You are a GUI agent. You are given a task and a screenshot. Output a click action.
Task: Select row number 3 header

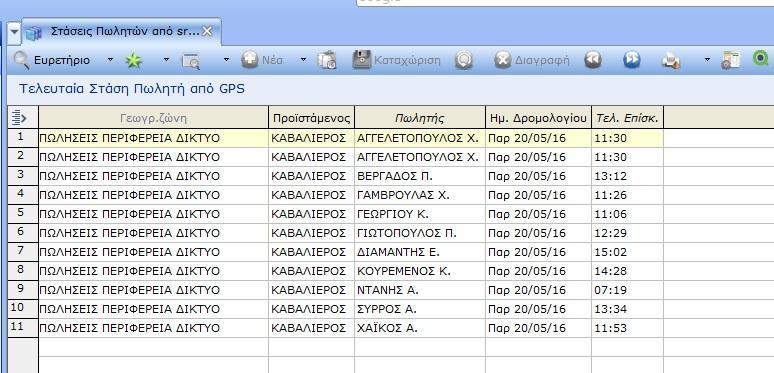[23, 176]
